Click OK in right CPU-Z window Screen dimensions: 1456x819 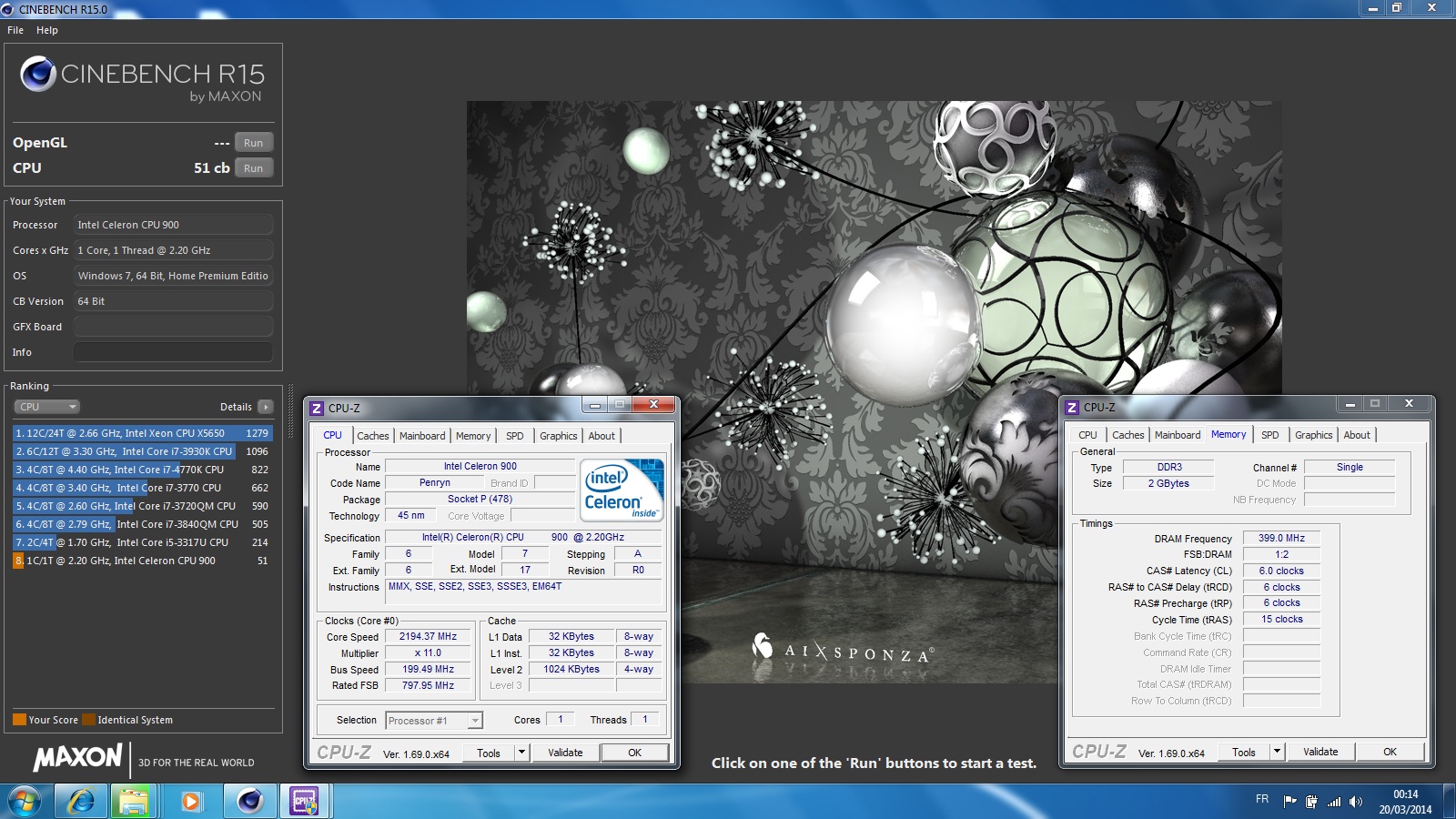(1390, 752)
